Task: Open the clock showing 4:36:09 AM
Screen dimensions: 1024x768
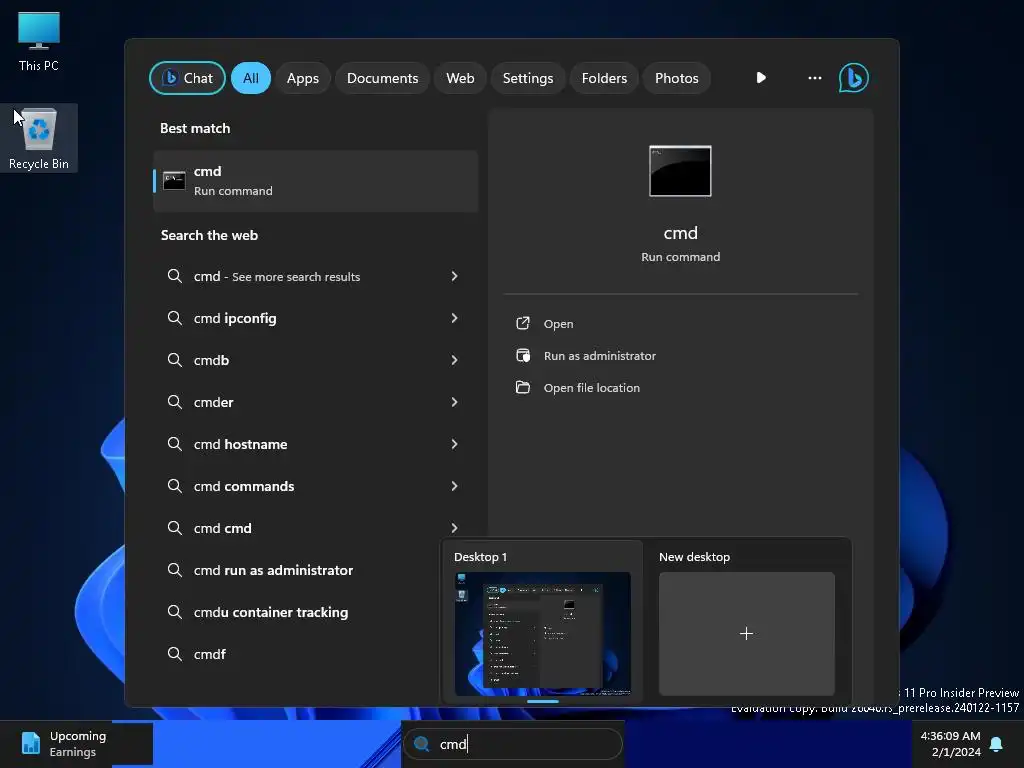Action: click(950, 744)
